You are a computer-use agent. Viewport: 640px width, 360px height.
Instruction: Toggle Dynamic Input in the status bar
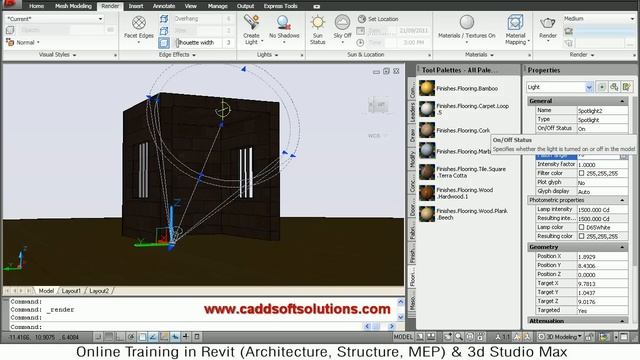click(x=175, y=337)
